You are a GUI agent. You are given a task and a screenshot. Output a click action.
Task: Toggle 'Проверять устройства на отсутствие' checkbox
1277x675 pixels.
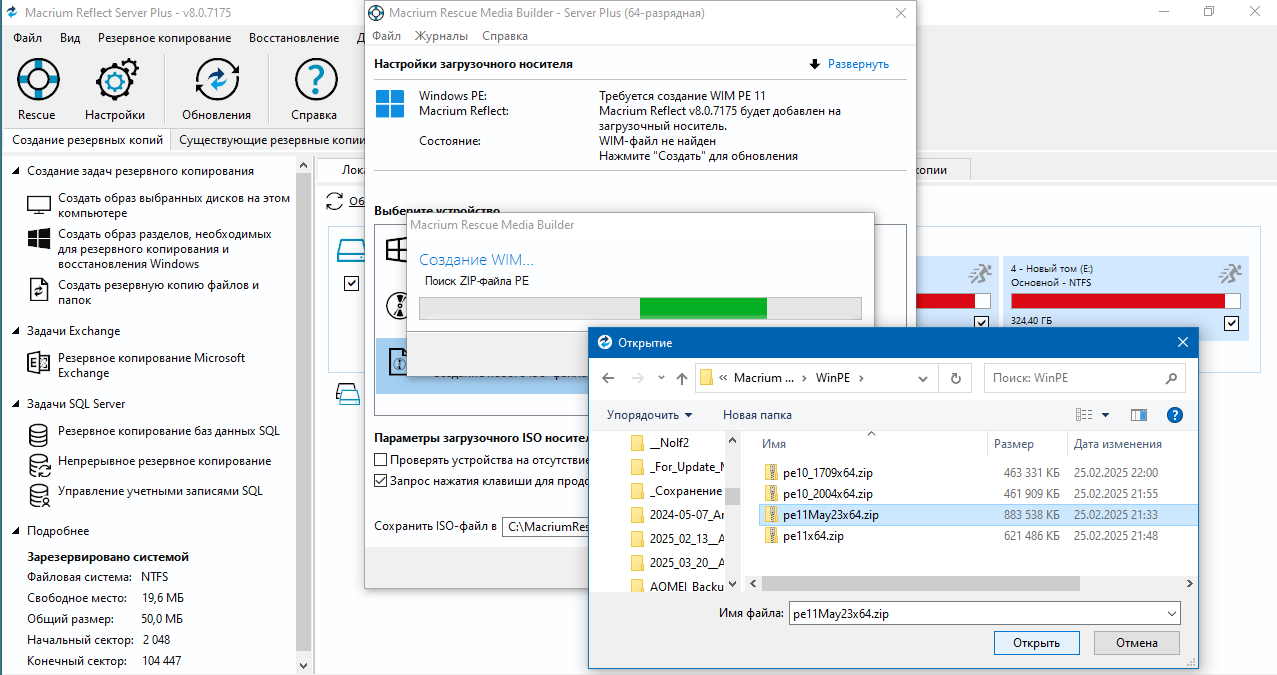380,460
